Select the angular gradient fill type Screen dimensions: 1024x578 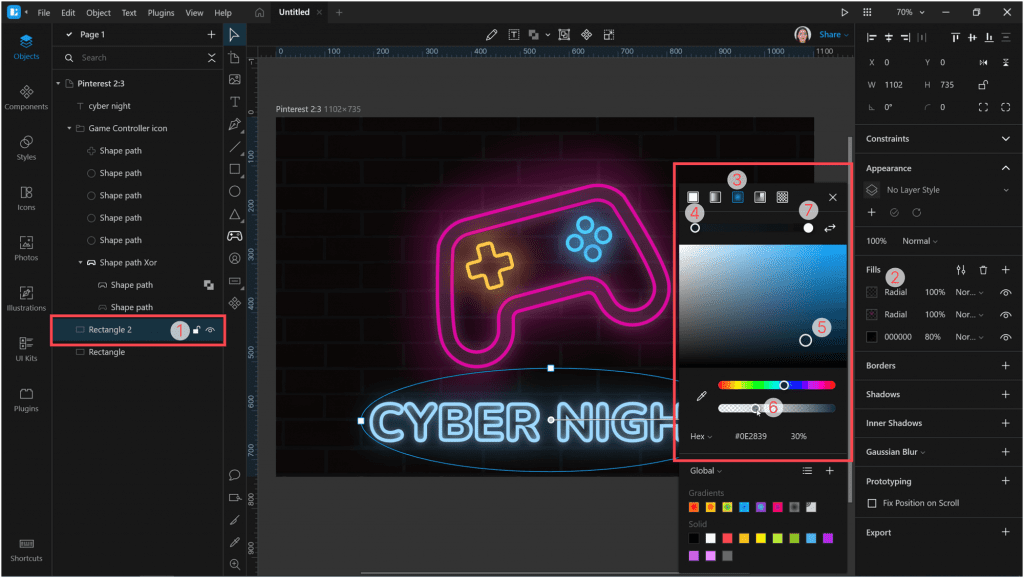[760, 197]
